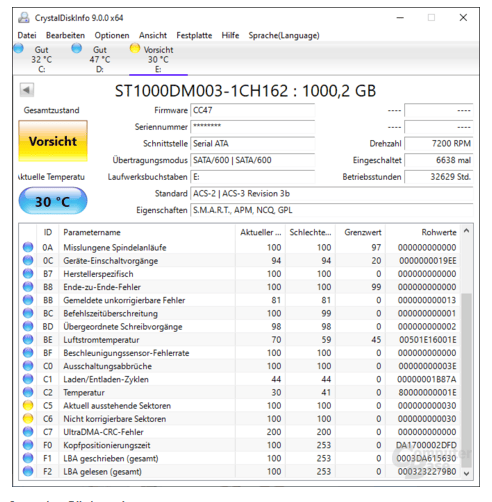Click yellow warning icon of Nicht korrigierbare Sektoren
Image resolution: width=492 pixels, height=502 pixels.
(28, 418)
